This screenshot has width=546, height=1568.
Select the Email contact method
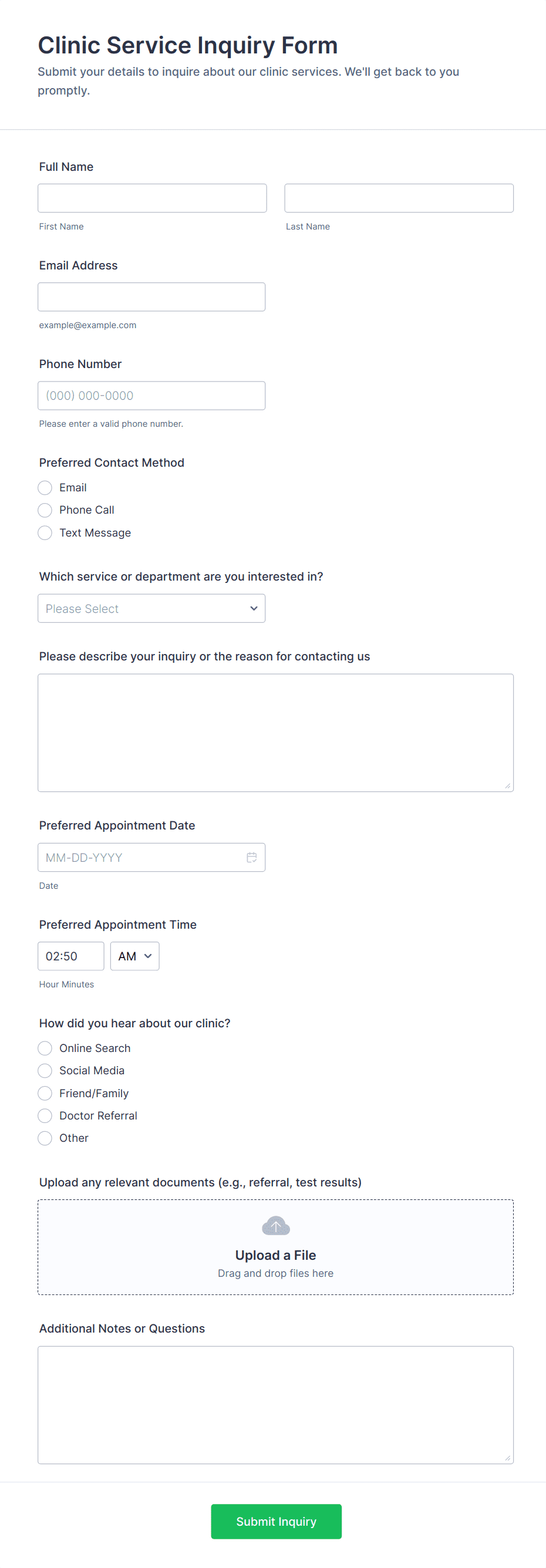(x=45, y=488)
